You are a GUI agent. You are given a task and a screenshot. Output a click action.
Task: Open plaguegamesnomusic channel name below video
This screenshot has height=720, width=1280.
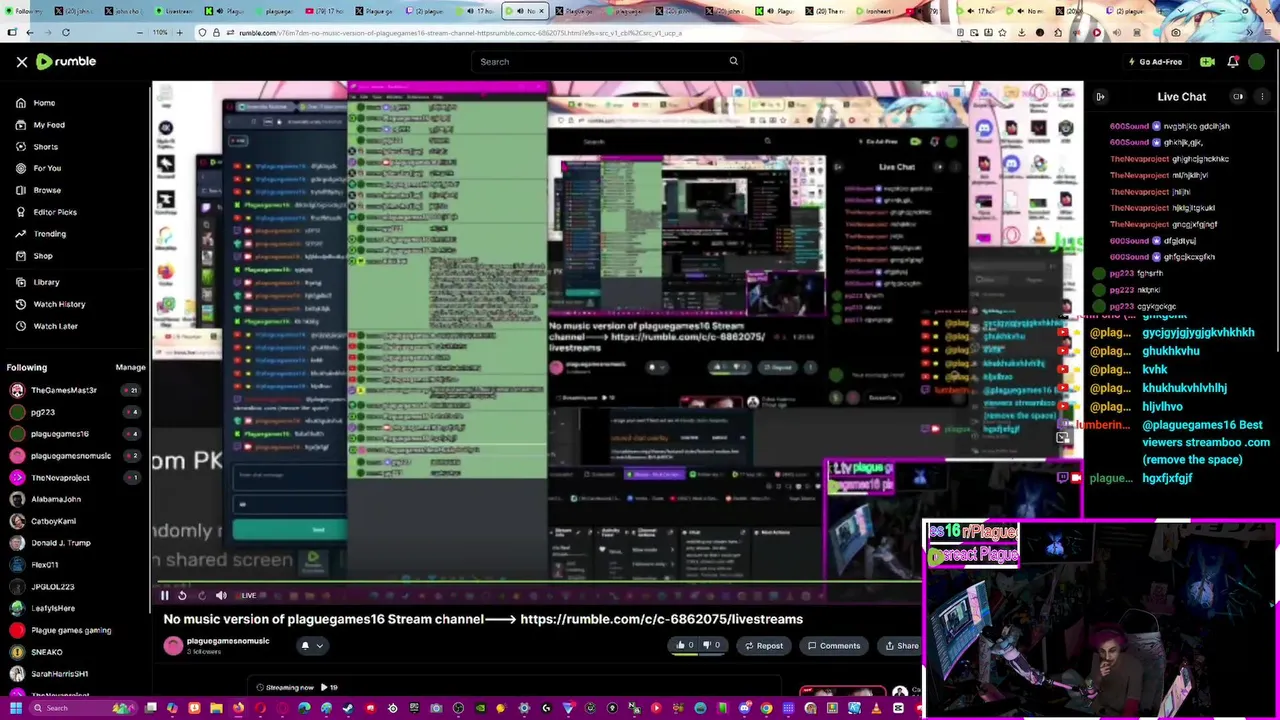(228, 641)
